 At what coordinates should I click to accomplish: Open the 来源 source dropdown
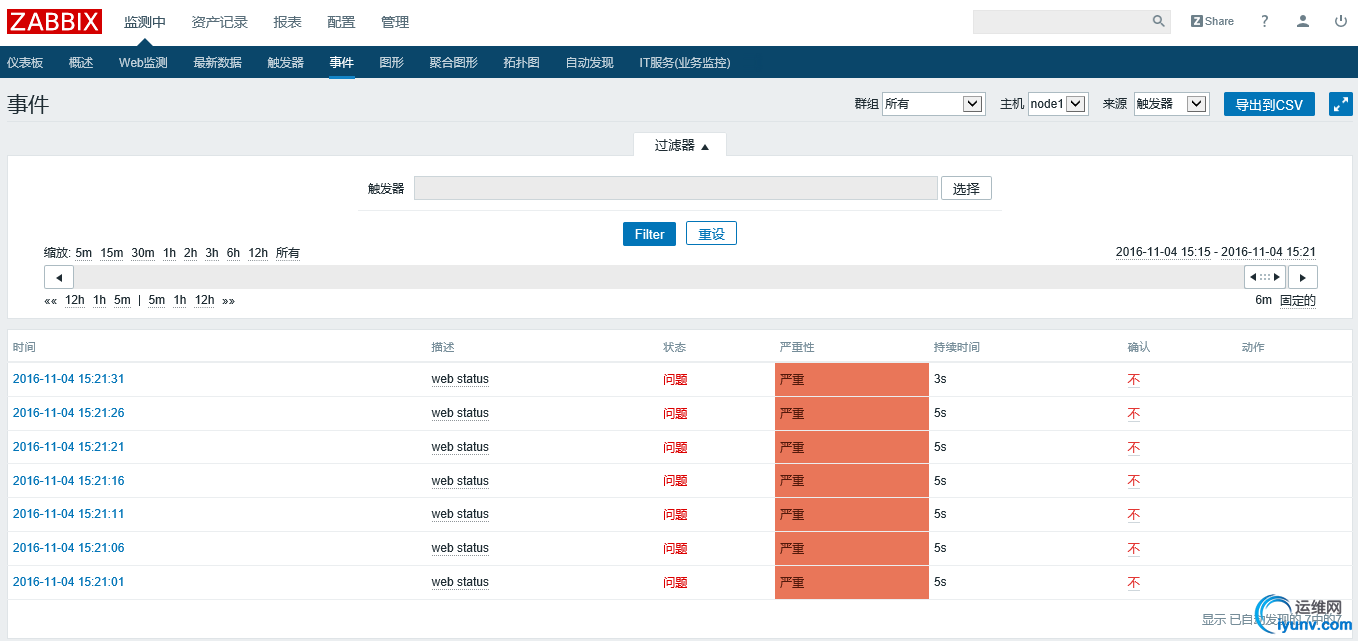click(x=1171, y=104)
